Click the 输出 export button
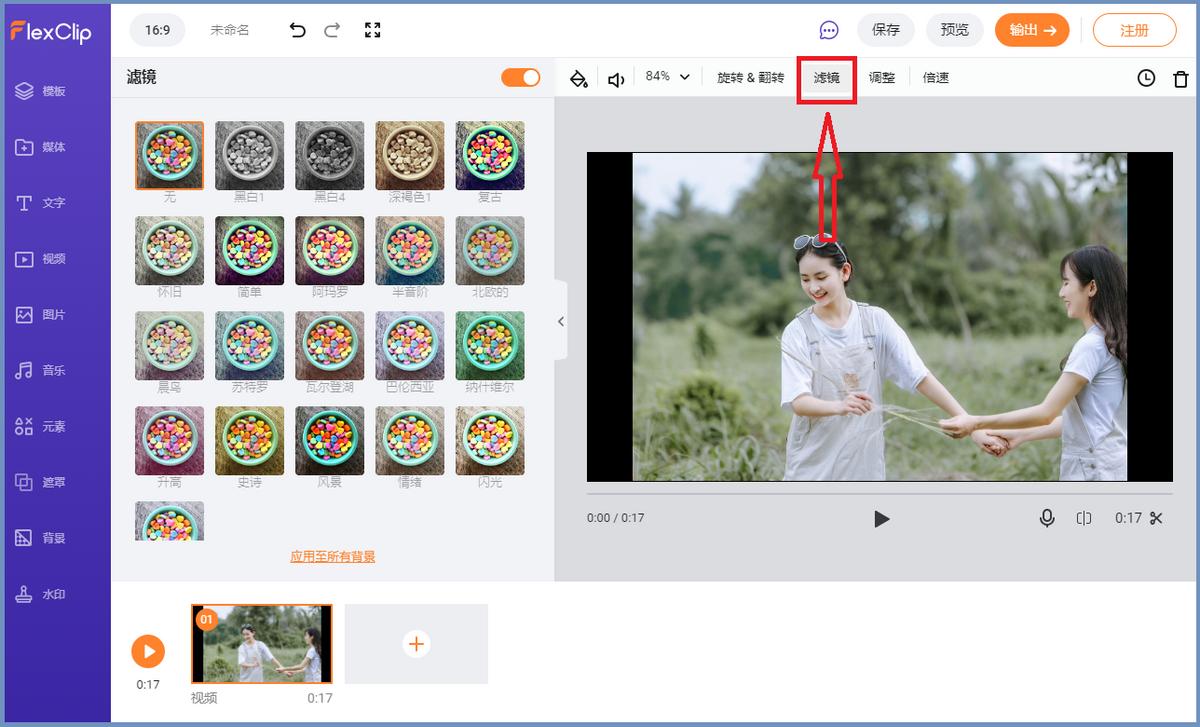Image resolution: width=1200 pixels, height=727 pixels. tap(1031, 30)
